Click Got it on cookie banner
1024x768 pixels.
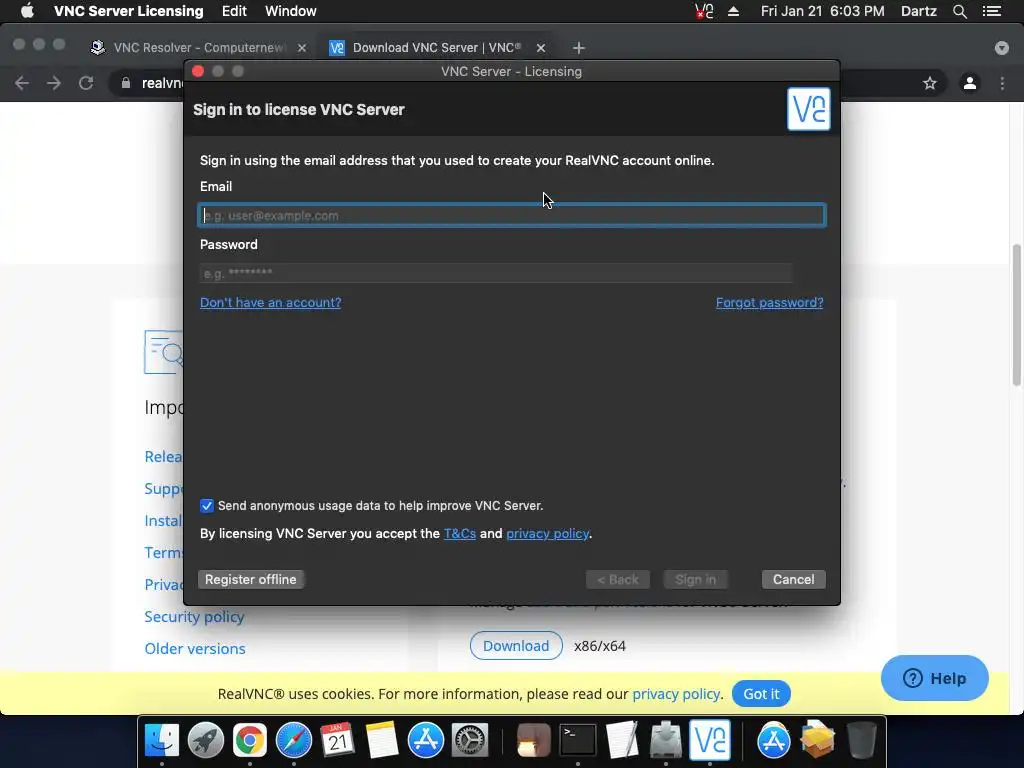point(761,694)
